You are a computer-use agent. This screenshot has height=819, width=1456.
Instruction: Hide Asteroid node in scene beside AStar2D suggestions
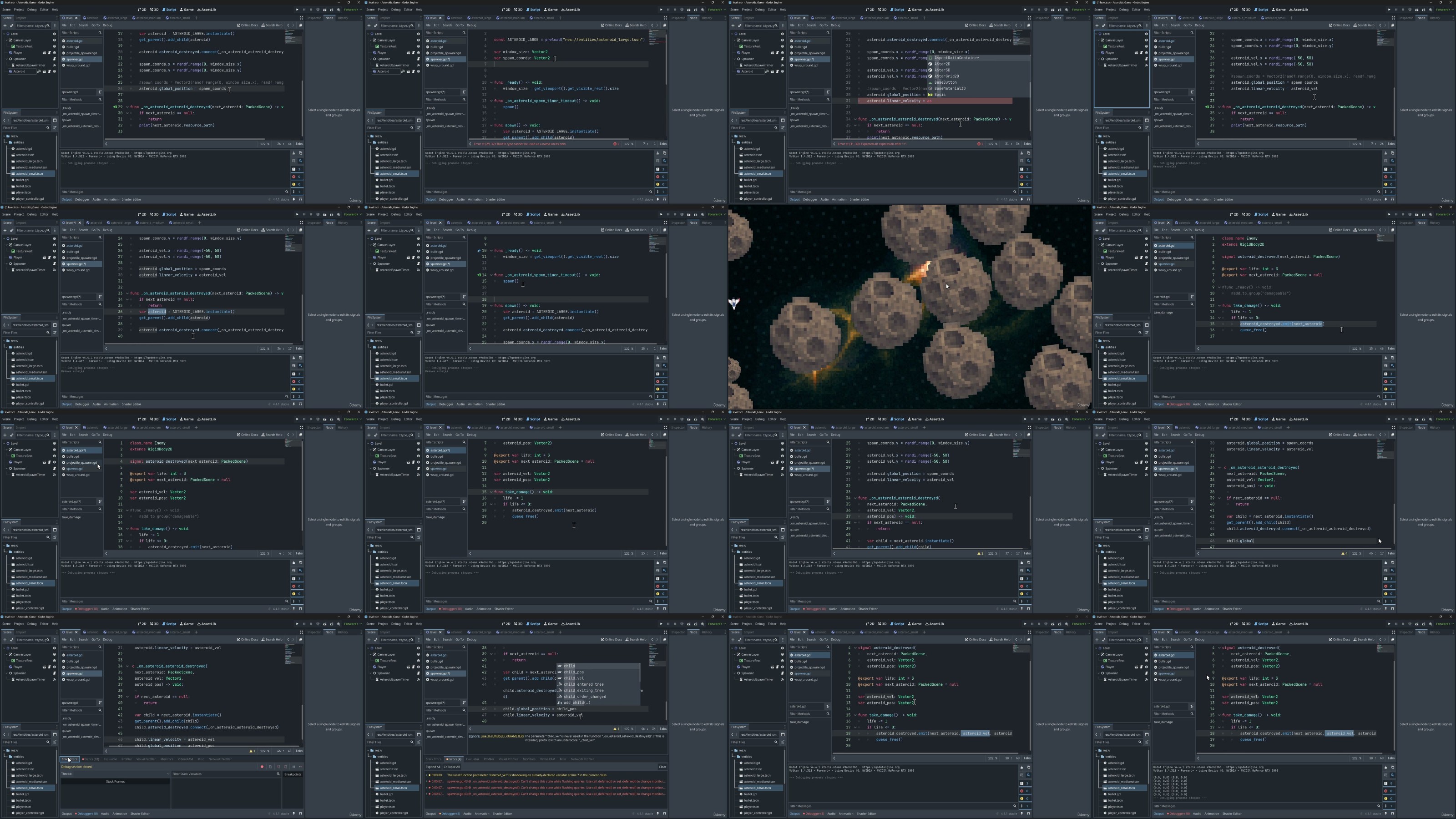(782, 71)
